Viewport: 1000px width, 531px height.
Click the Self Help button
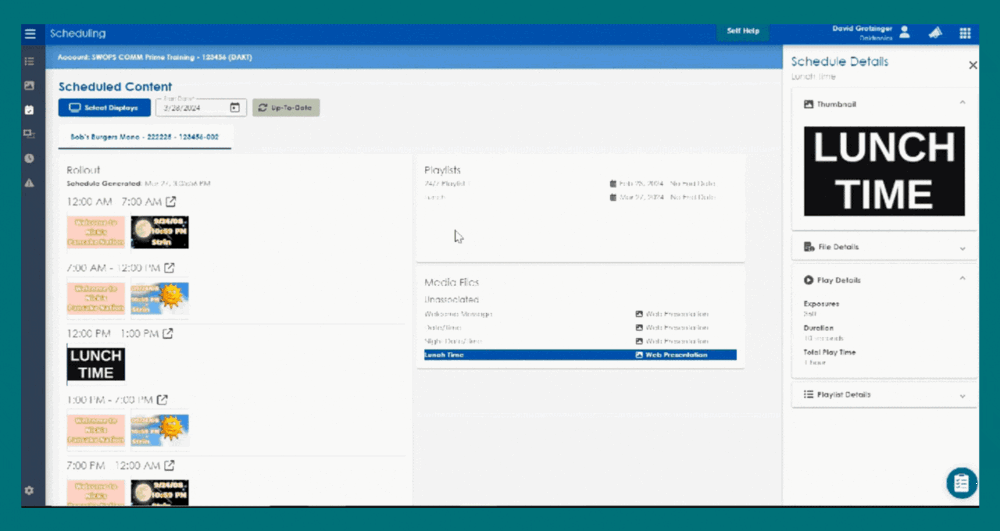[742, 31]
